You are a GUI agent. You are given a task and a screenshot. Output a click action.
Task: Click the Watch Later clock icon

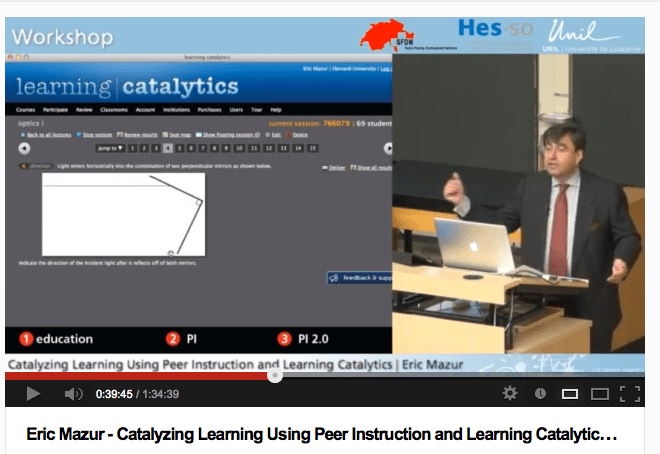pyautogui.click(x=540, y=393)
